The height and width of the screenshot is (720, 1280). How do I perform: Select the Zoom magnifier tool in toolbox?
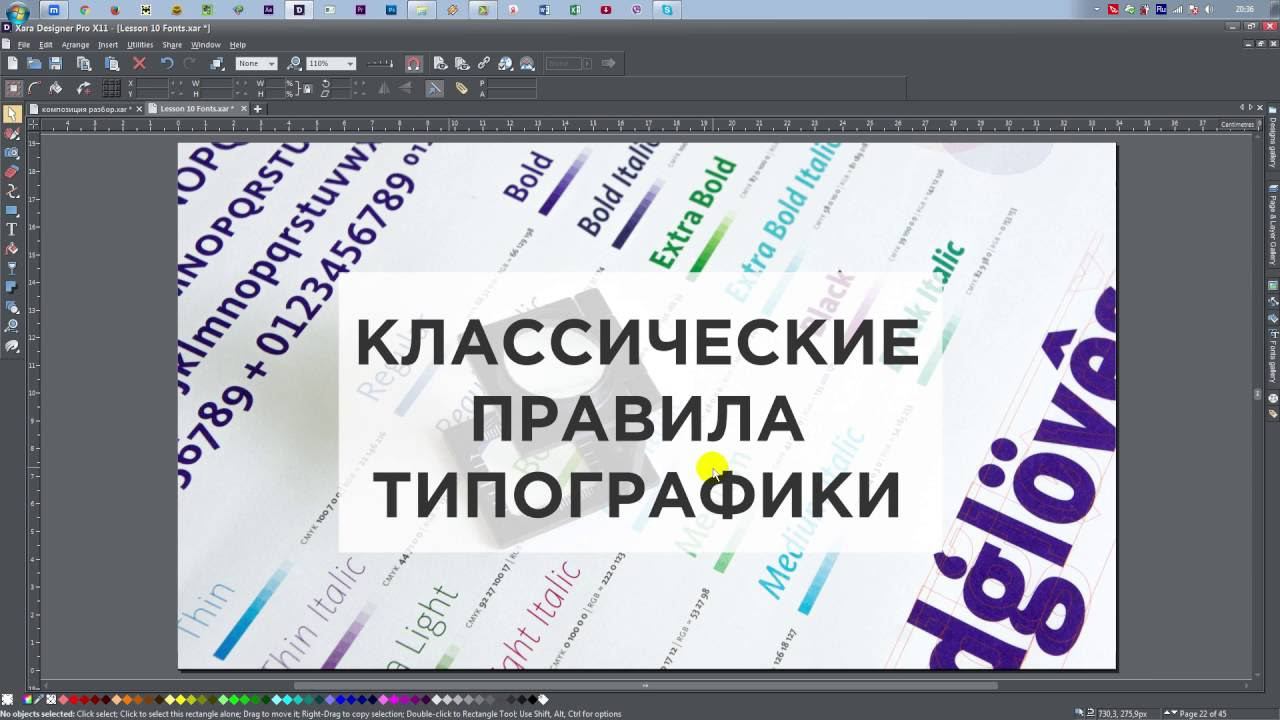click(x=12, y=326)
